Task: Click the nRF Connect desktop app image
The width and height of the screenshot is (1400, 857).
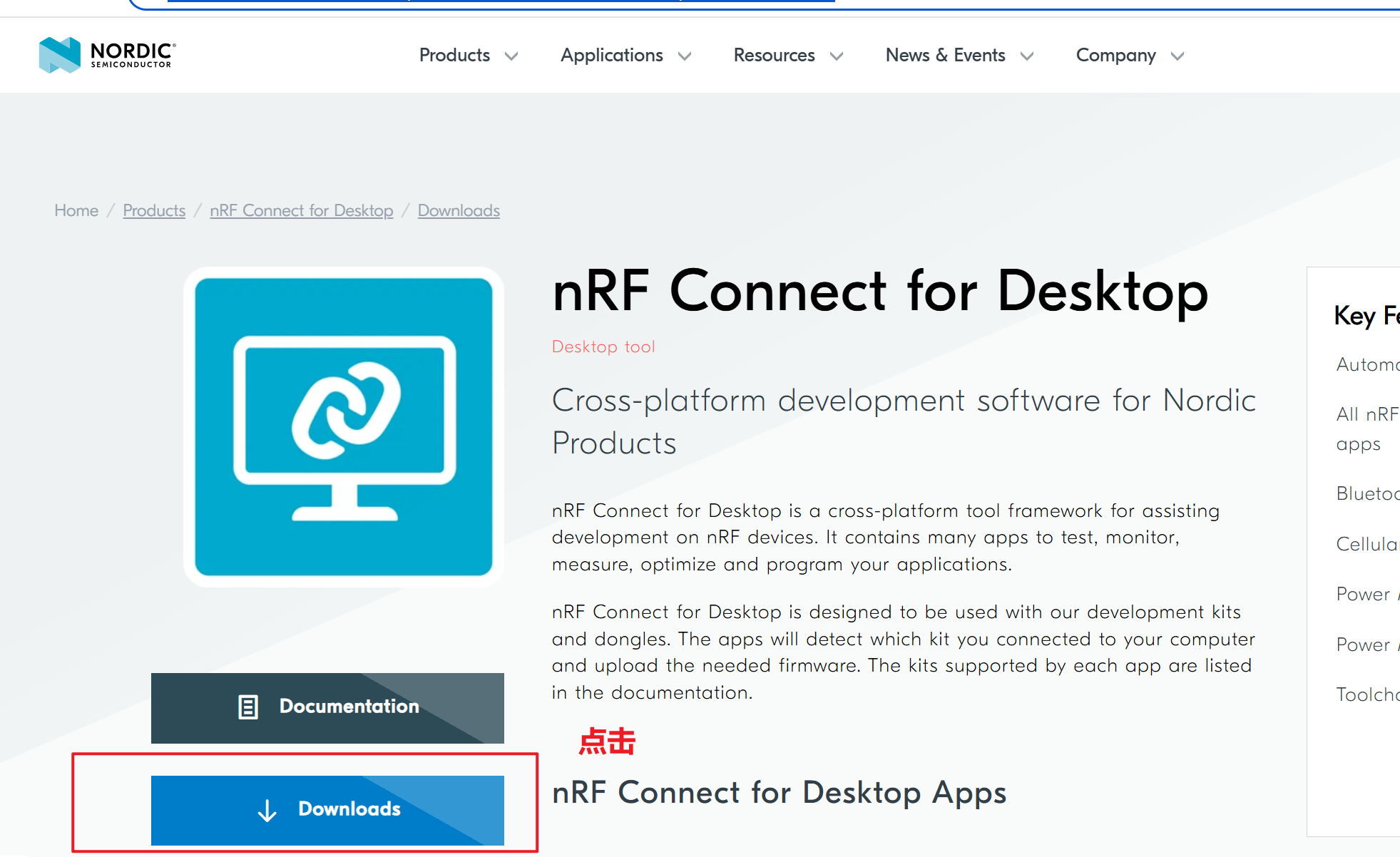Action: [x=344, y=426]
